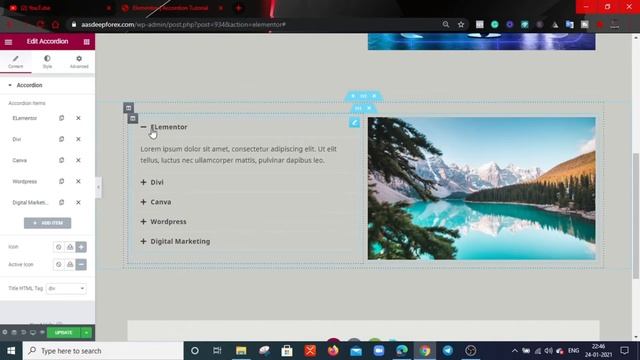Viewport: 640px width, 360px height.
Task: Duplicate the Wordpress accordion item
Action: pos(62,181)
